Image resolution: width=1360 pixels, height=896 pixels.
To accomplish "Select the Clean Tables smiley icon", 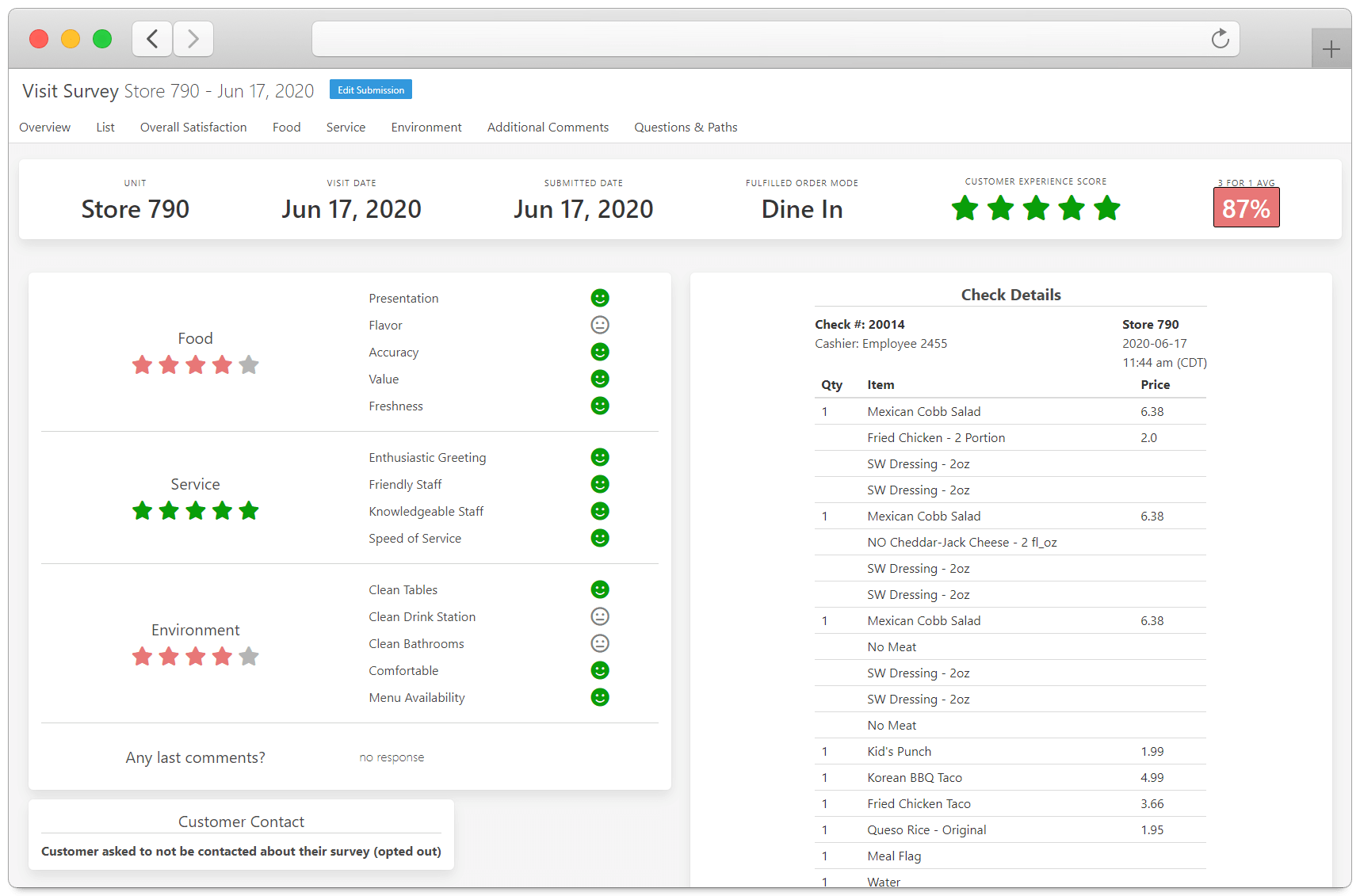I will pyautogui.click(x=600, y=589).
